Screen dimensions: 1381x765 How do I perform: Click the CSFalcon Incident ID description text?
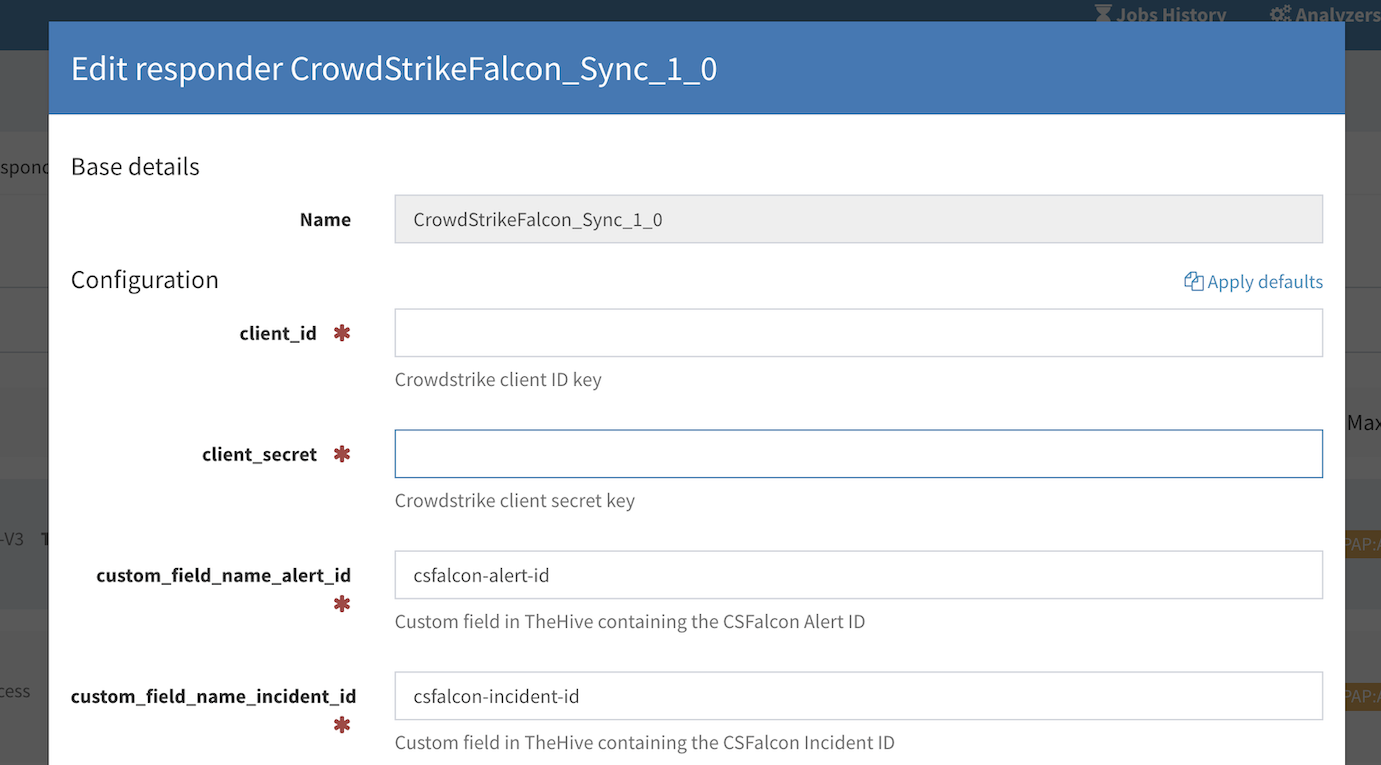click(x=645, y=743)
